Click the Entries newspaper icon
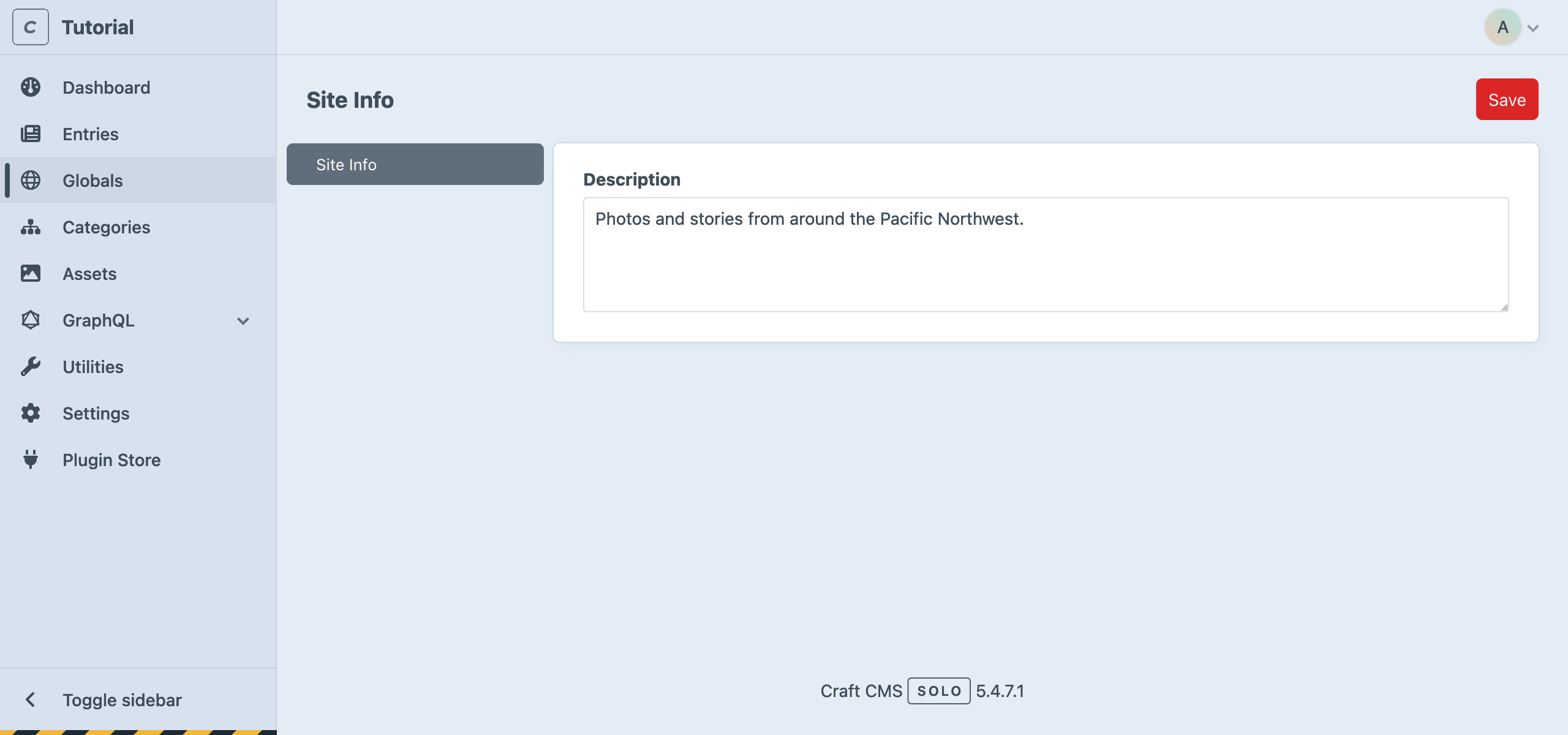This screenshot has width=1568, height=735. [31, 134]
